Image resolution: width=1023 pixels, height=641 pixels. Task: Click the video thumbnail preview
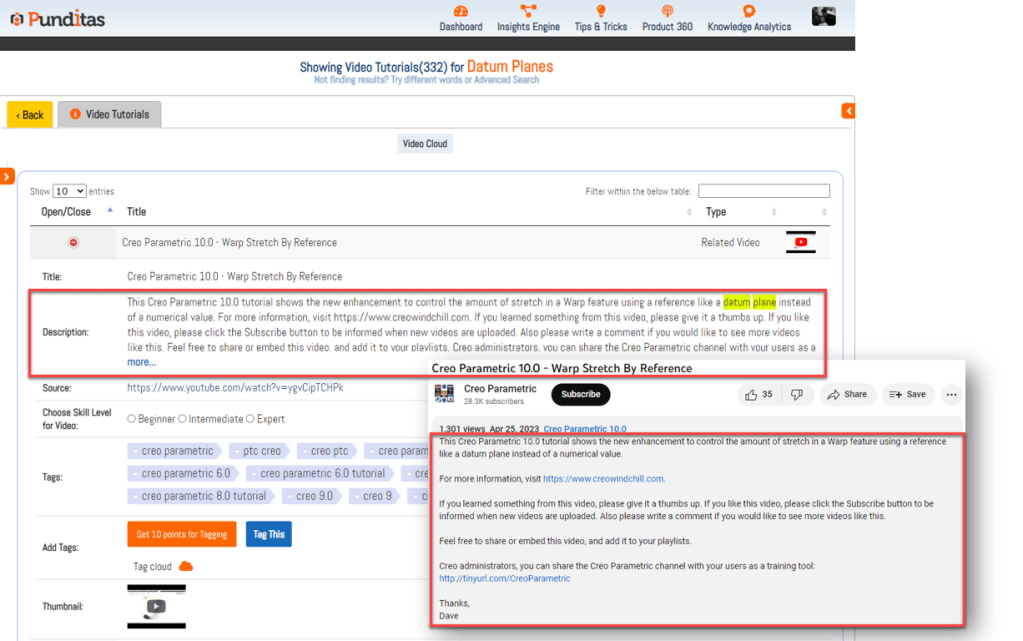(x=156, y=606)
